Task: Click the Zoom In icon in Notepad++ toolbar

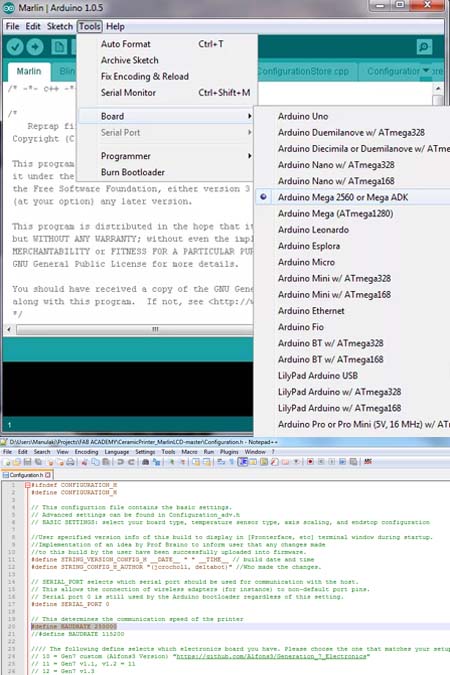Action: pos(172,462)
